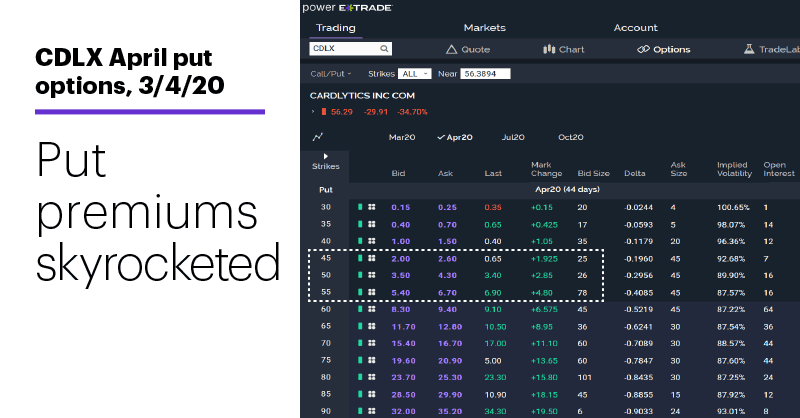Click the grid icon on the 40 strike row
800x418 pixels.
coord(371,241)
